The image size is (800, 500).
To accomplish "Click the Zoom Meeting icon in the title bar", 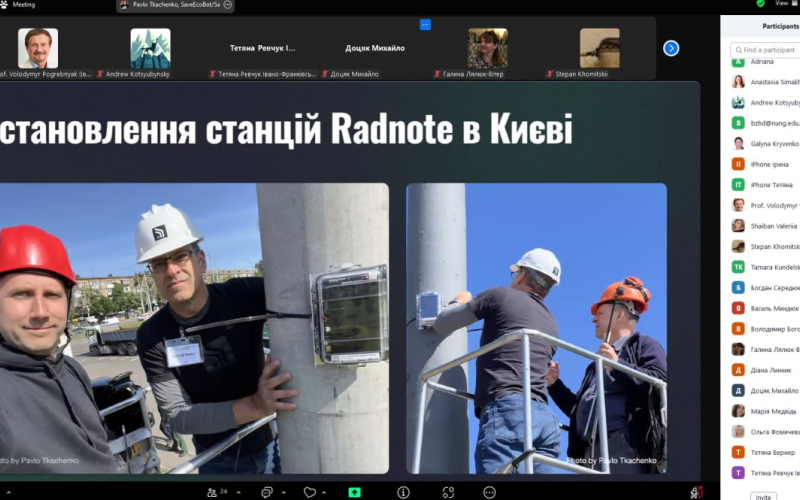I will point(4,5).
